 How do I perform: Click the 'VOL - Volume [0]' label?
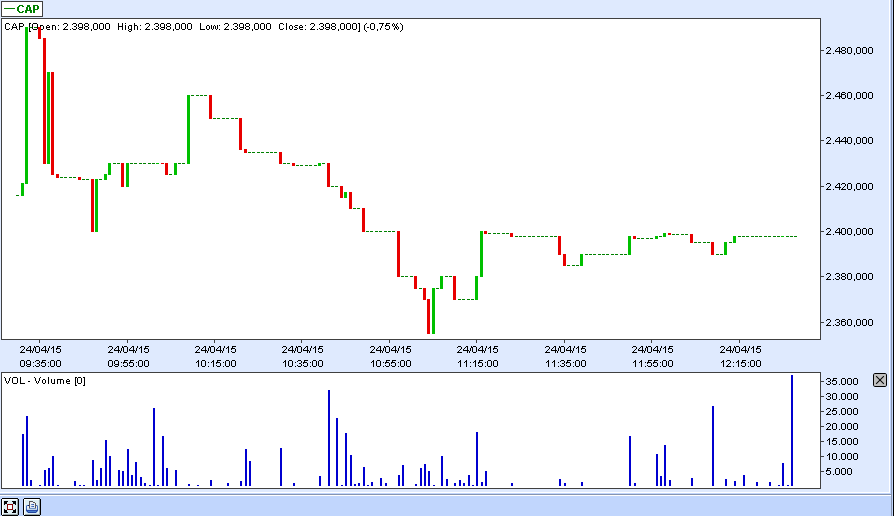(45, 381)
